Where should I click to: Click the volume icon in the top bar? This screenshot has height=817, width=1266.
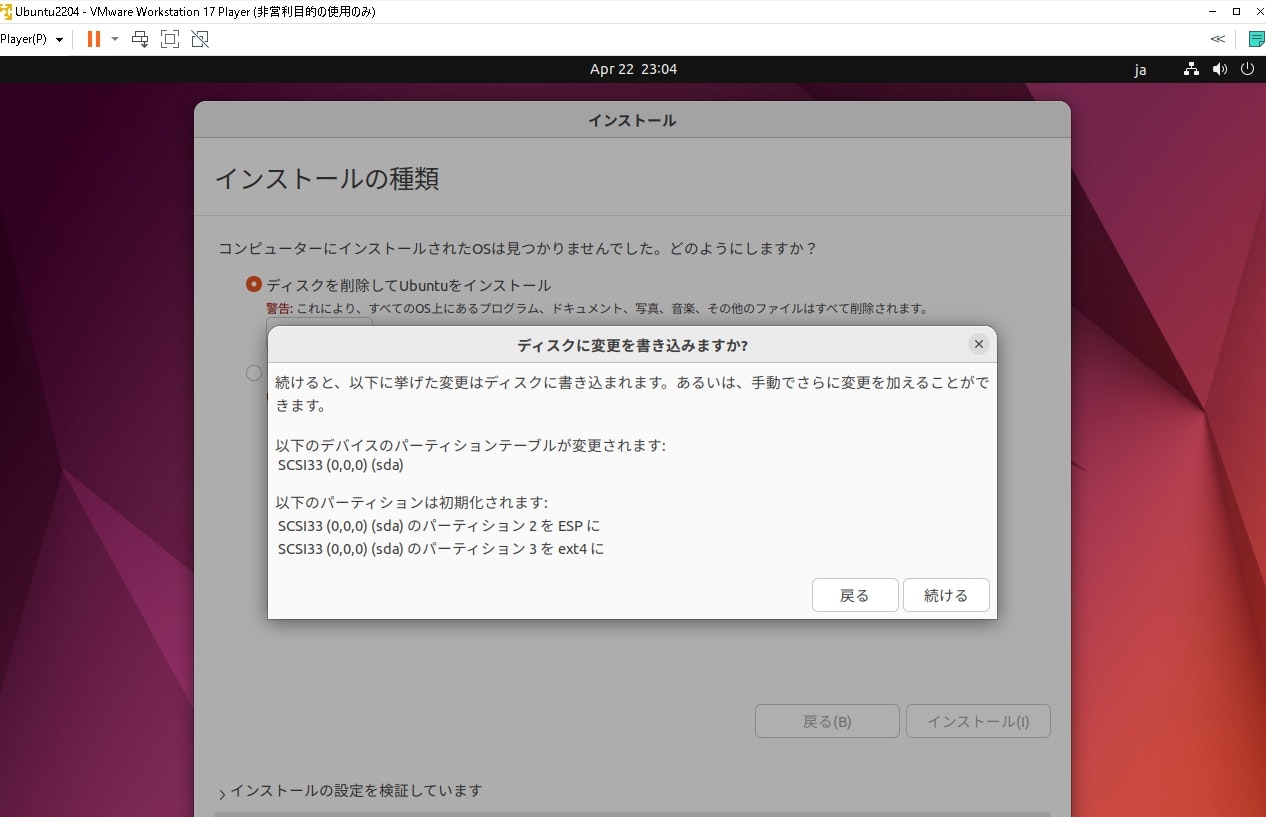coord(1219,69)
